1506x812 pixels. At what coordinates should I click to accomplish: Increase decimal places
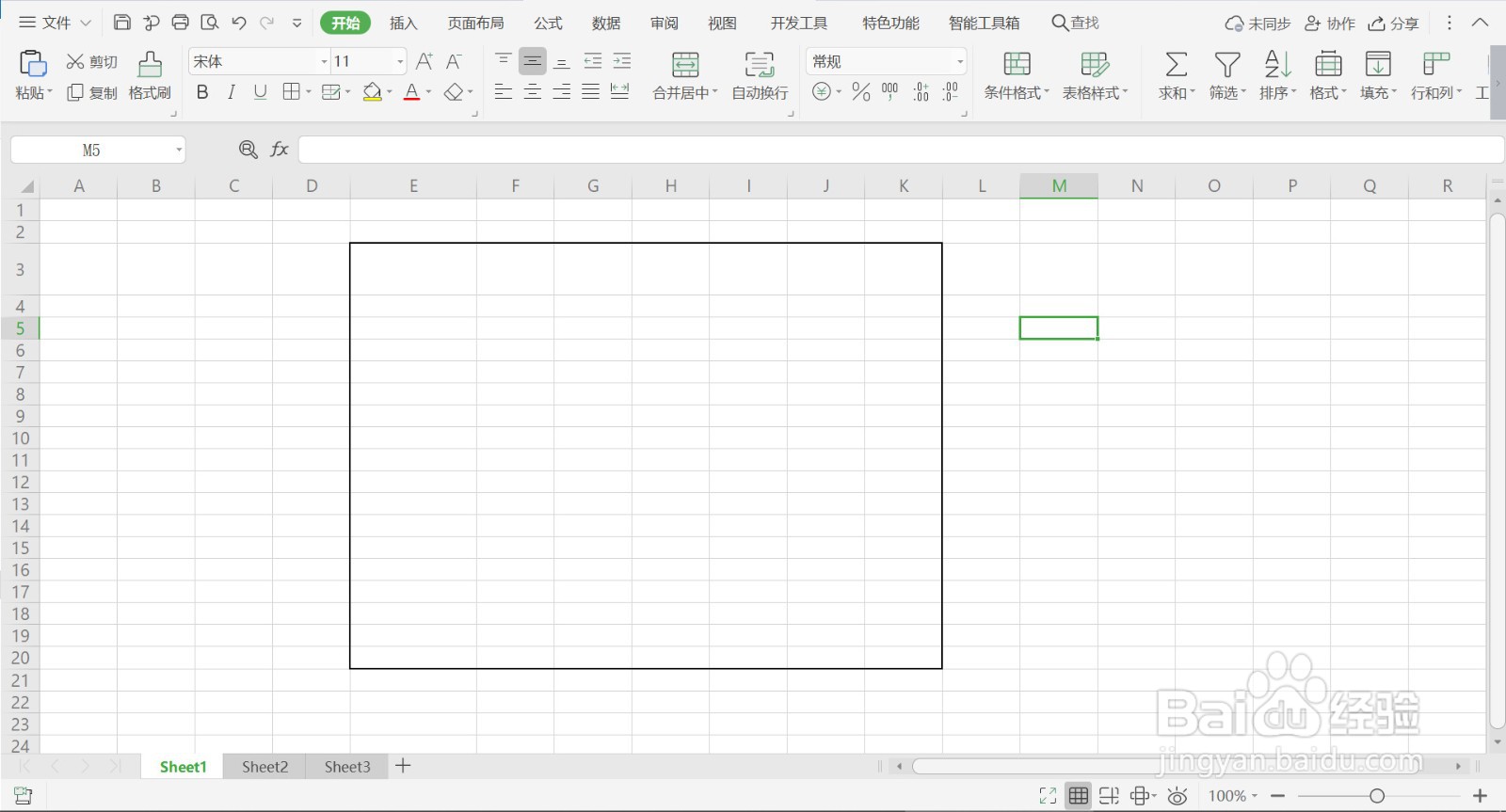[x=921, y=91]
